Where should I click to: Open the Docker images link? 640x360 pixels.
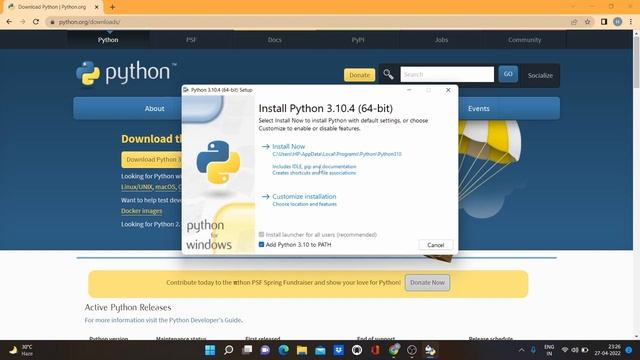[141, 211]
